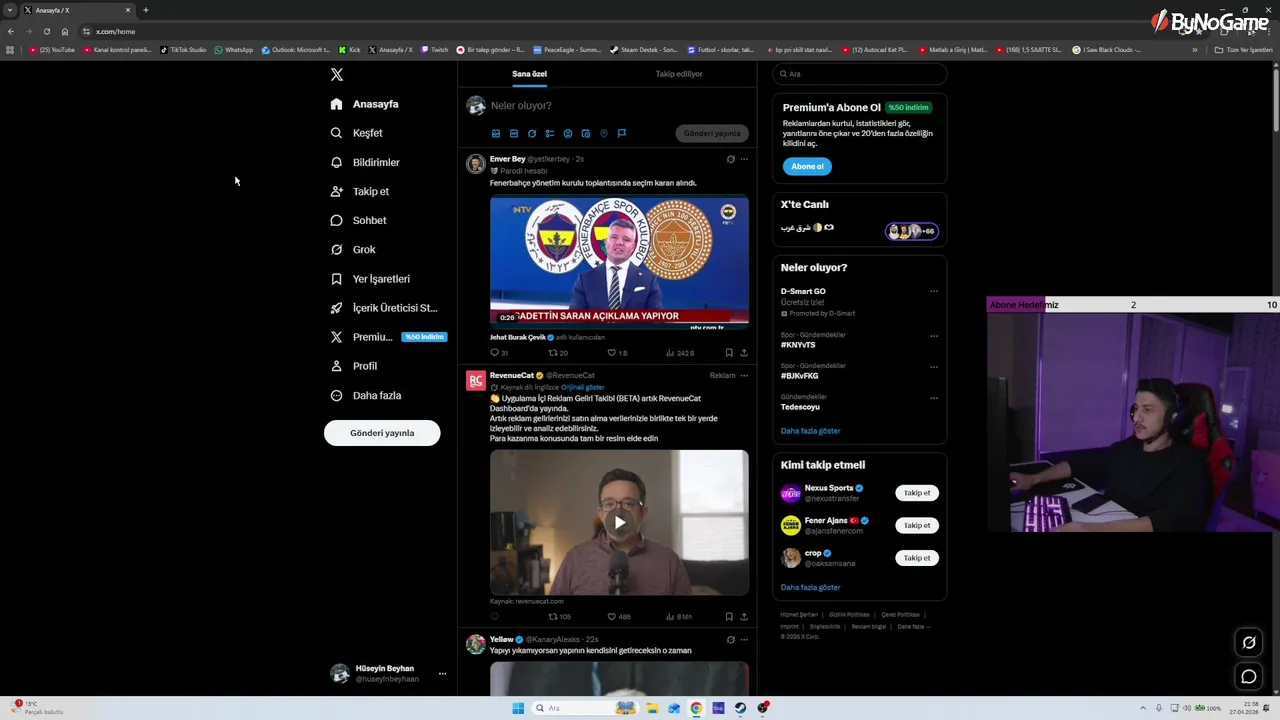Open YouTube bookmark in bookmarks bar

click(x=52, y=49)
